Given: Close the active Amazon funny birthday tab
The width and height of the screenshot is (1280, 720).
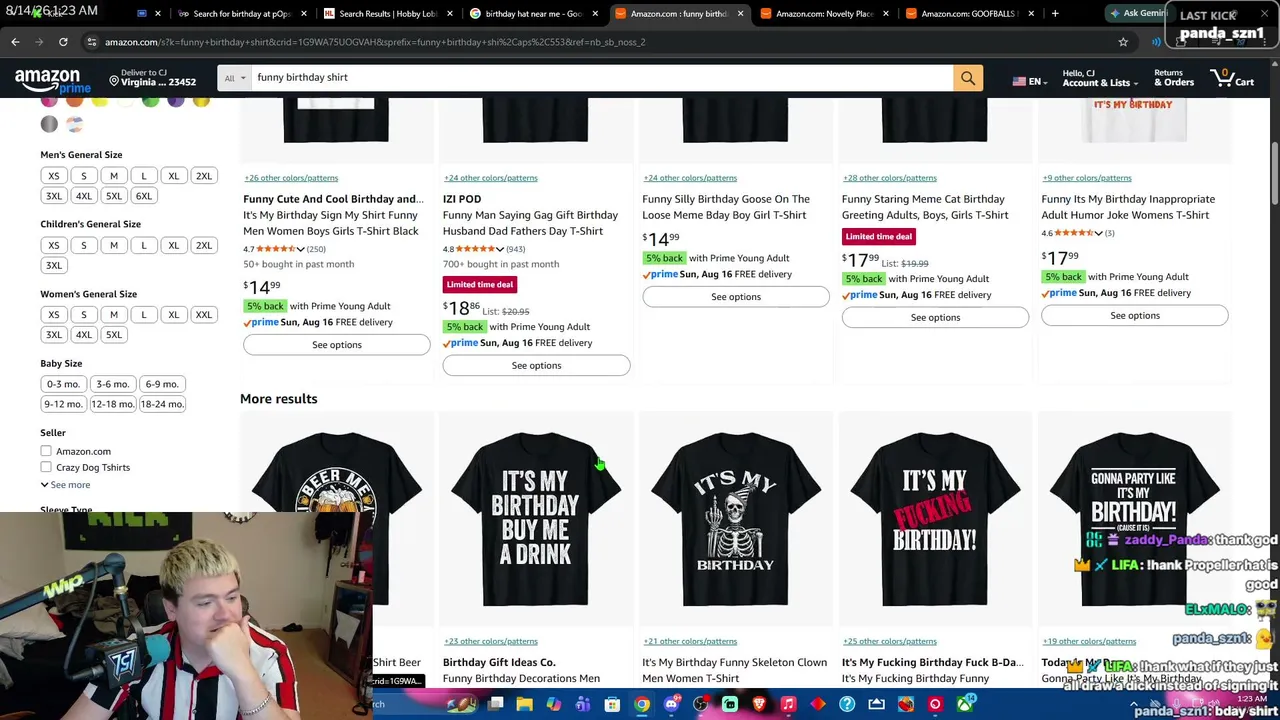Looking at the screenshot, I should pos(740,14).
